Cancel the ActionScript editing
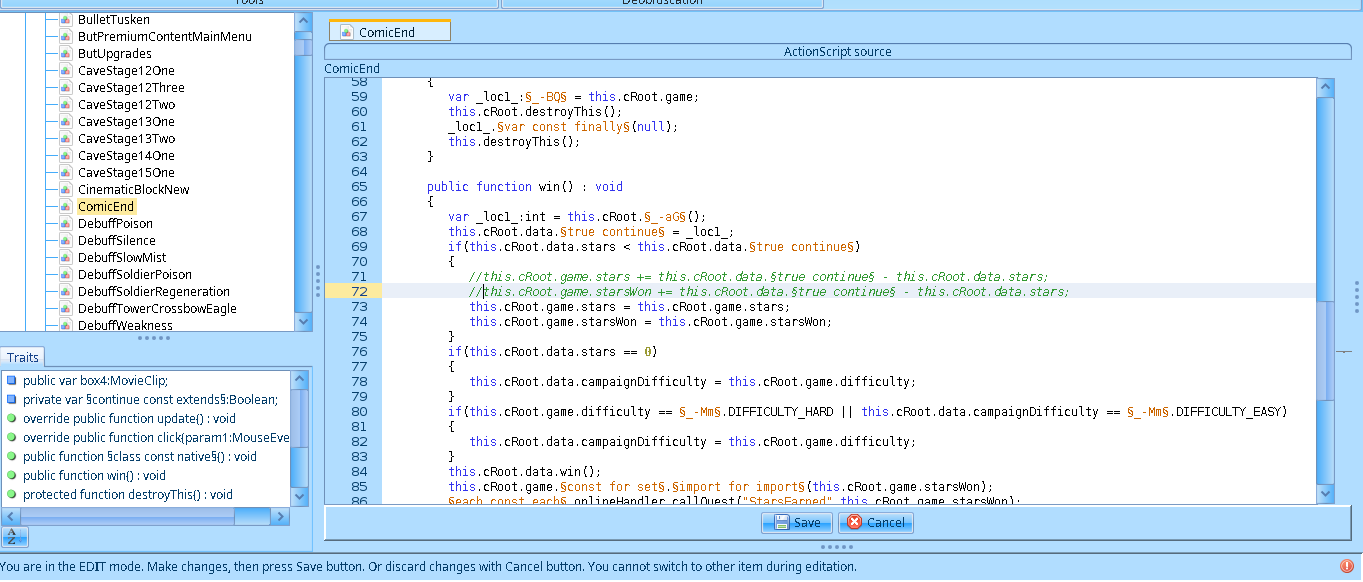Screen dimensions: 1363x582 point(875,522)
